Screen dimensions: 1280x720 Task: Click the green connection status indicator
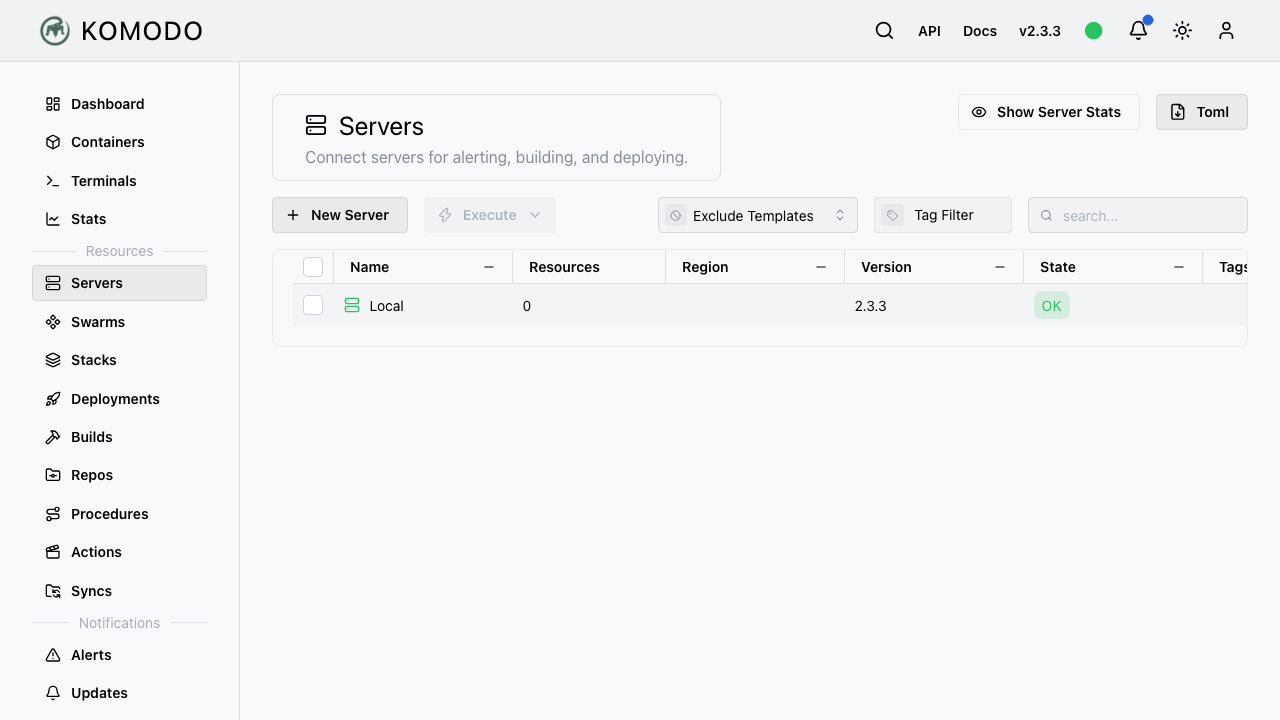[x=1094, y=31]
